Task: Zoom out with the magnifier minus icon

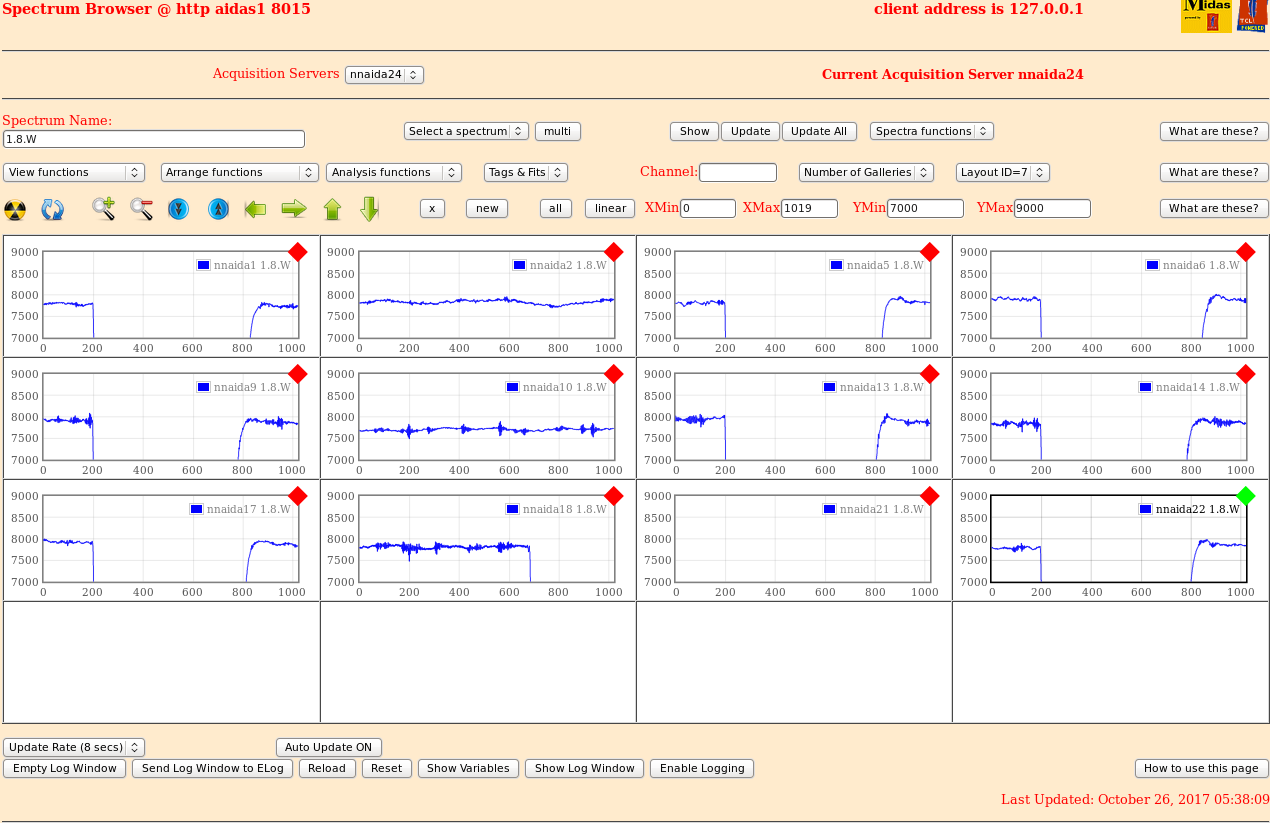Action: pyautogui.click(x=142, y=209)
